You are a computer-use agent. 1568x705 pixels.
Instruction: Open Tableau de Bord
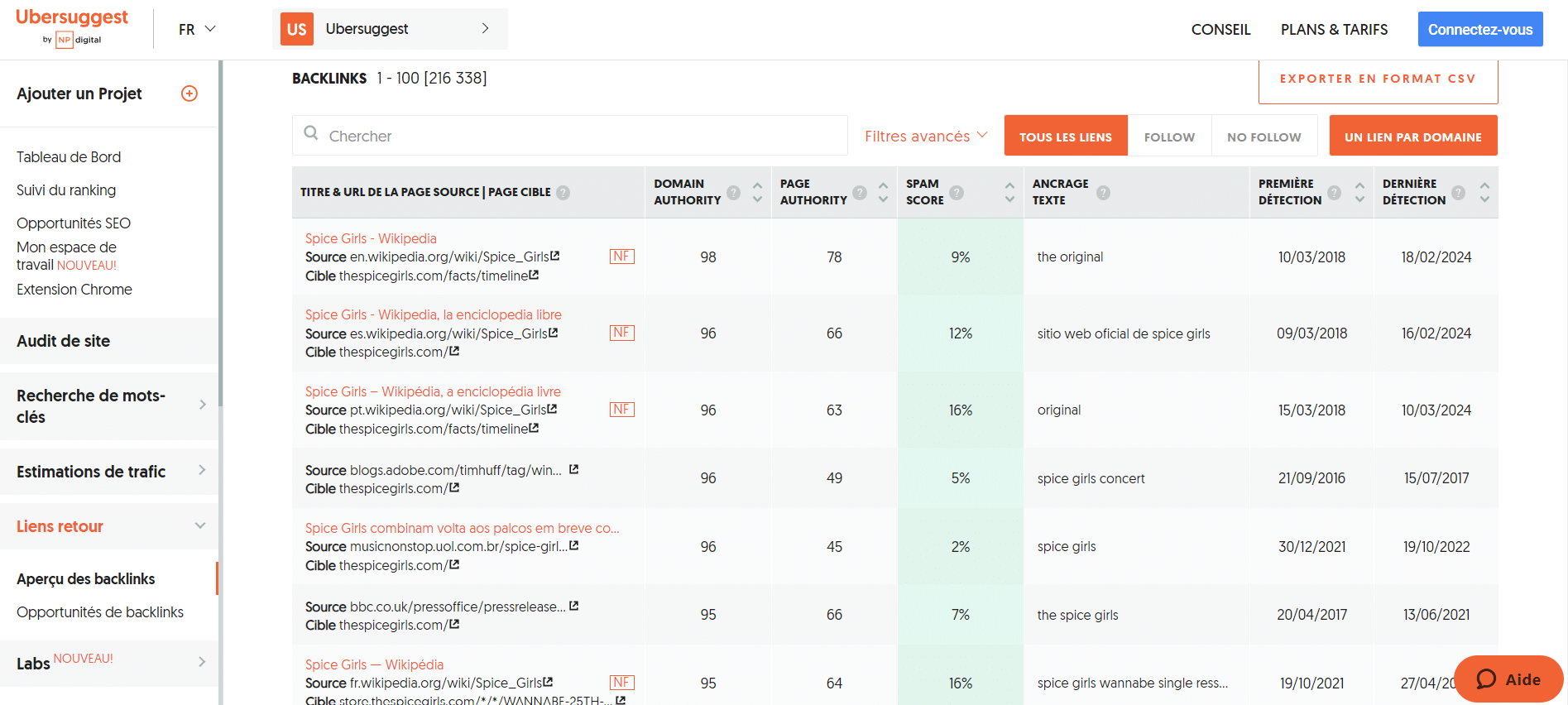69,157
